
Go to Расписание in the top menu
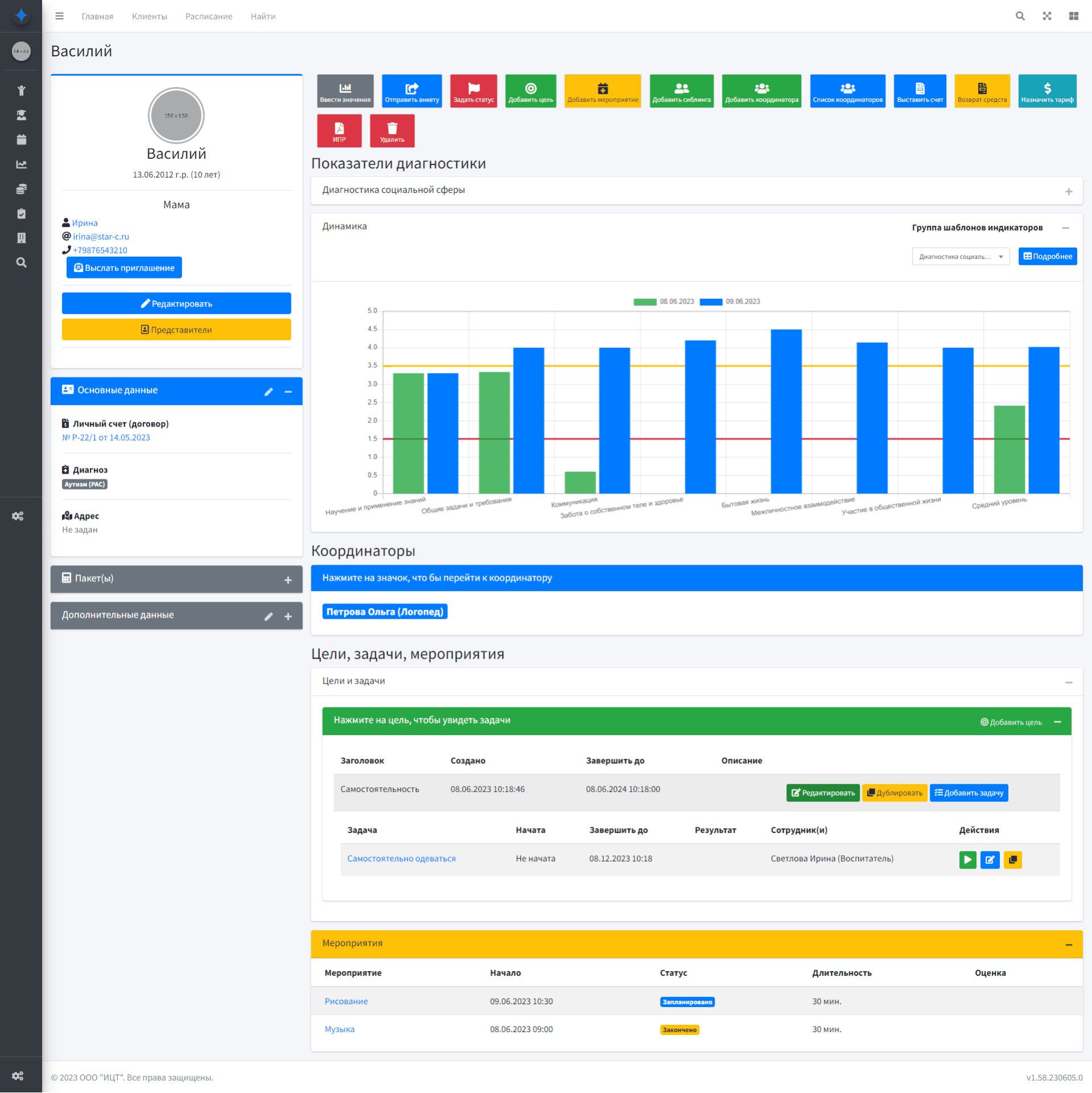[209, 17]
